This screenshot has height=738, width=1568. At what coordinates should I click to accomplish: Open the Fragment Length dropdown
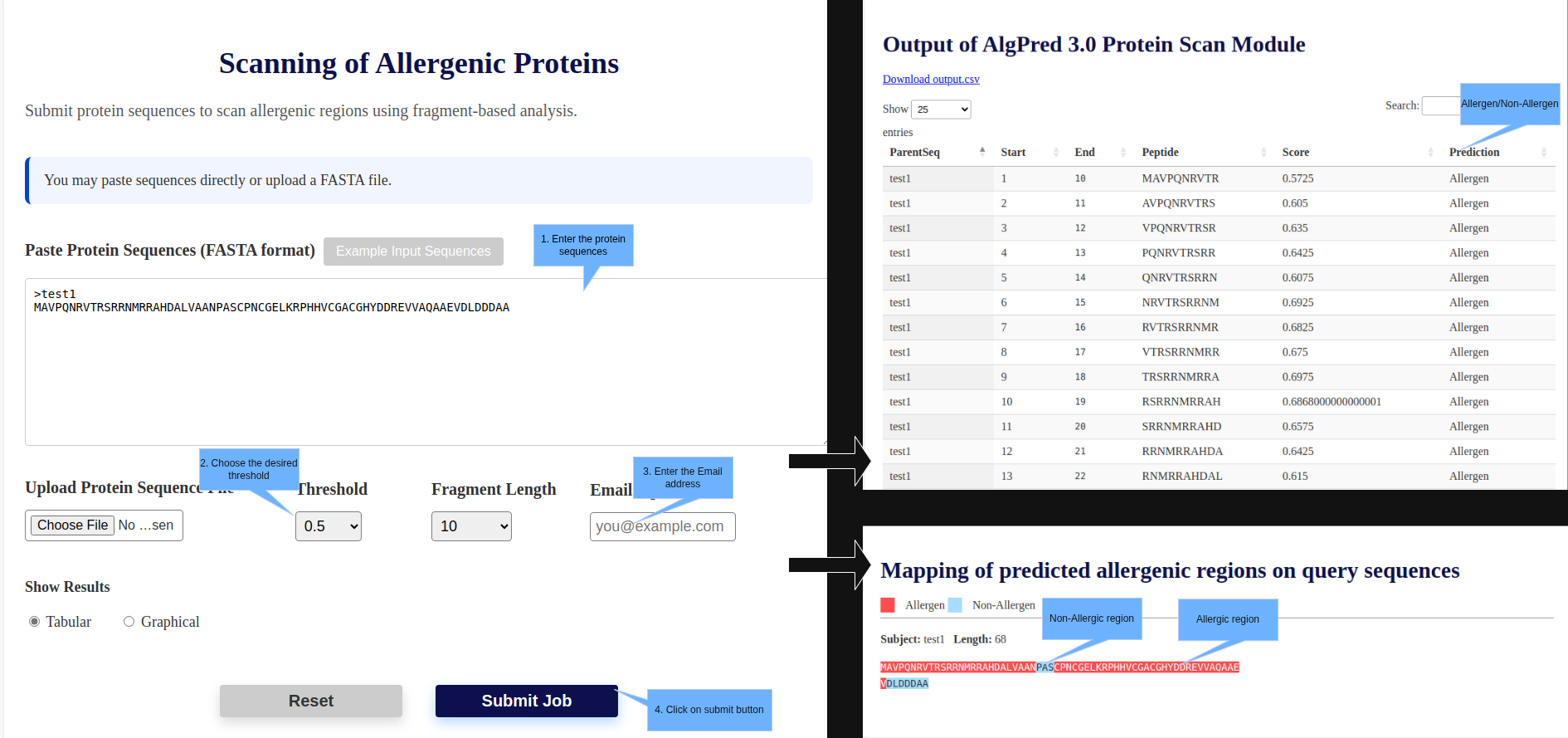click(x=471, y=525)
